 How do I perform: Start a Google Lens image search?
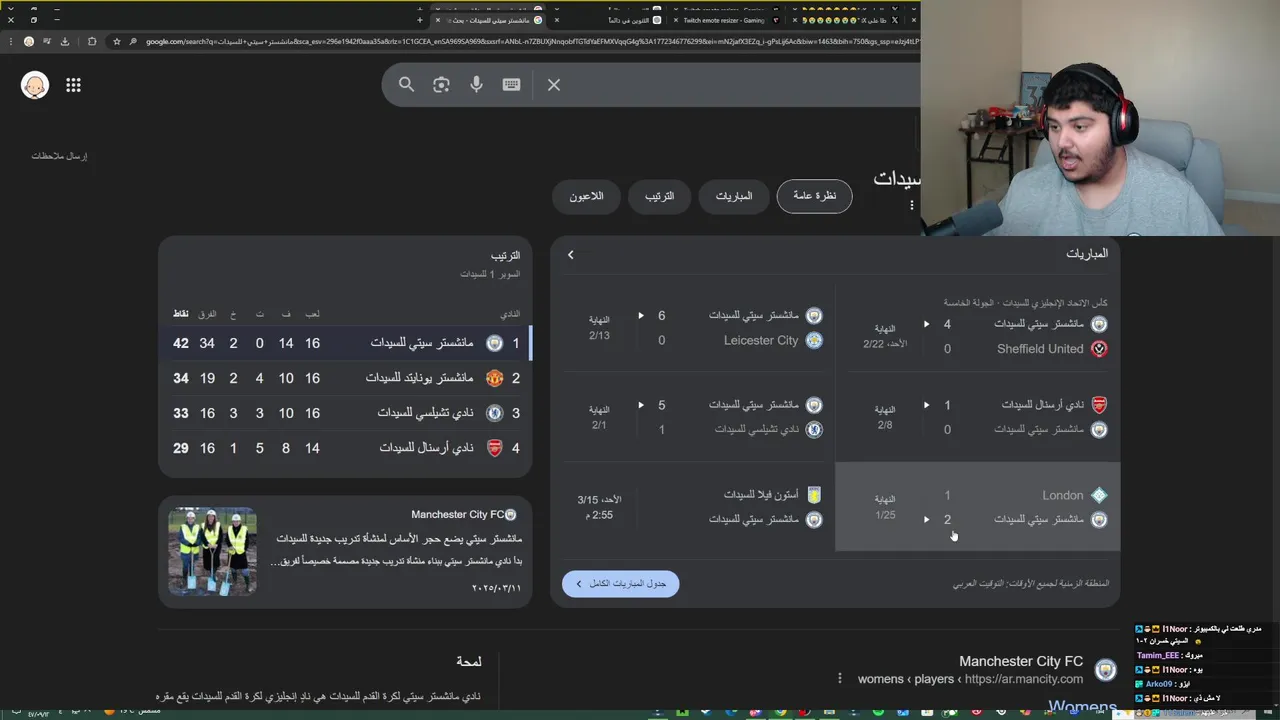[441, 85]
